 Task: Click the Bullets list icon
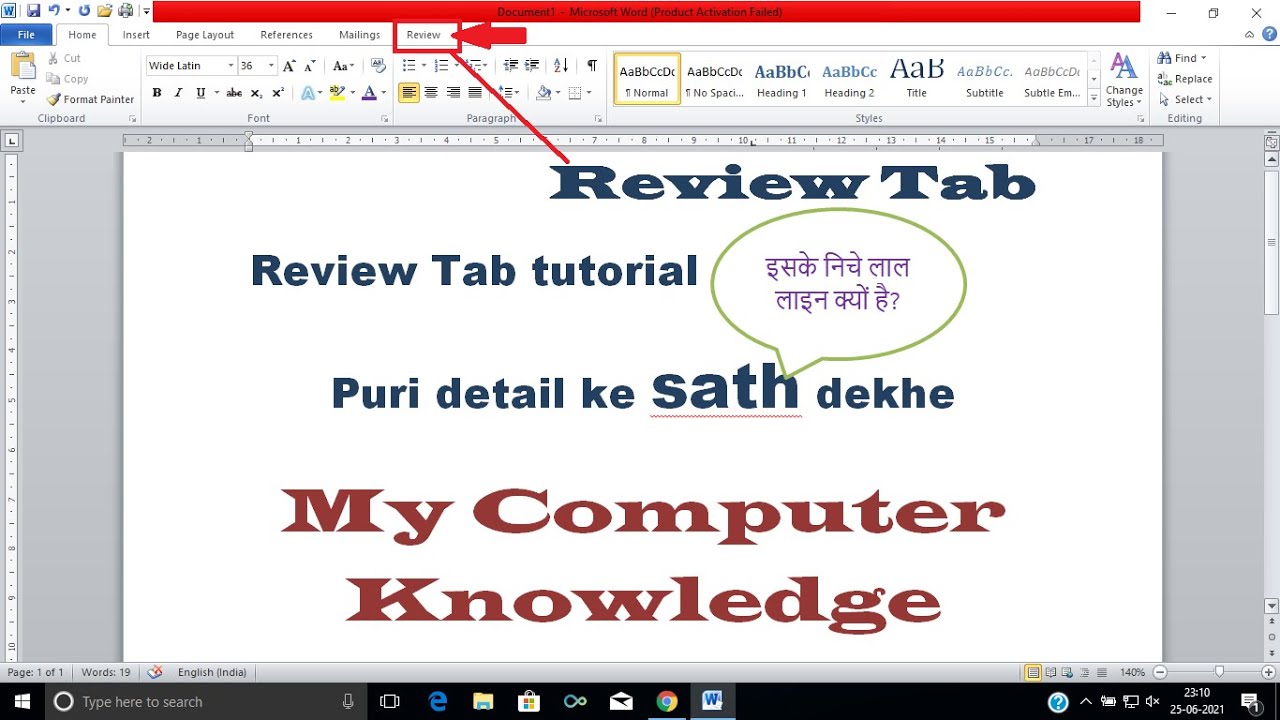point(409,66)
